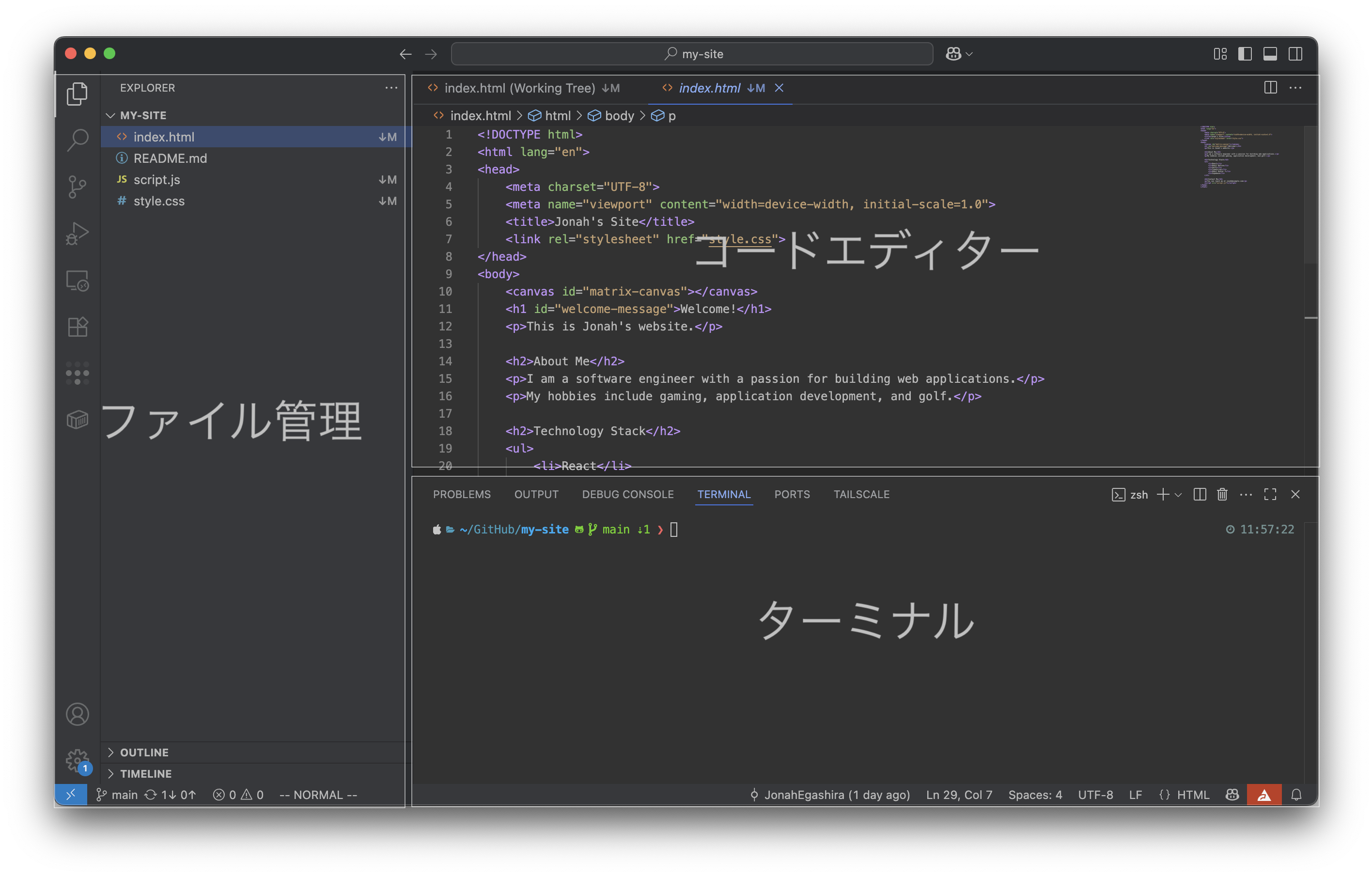The width and height of the screenshot is (1372, 877).
Task: Open the Run and Debug panel
Action: [78, 233]
